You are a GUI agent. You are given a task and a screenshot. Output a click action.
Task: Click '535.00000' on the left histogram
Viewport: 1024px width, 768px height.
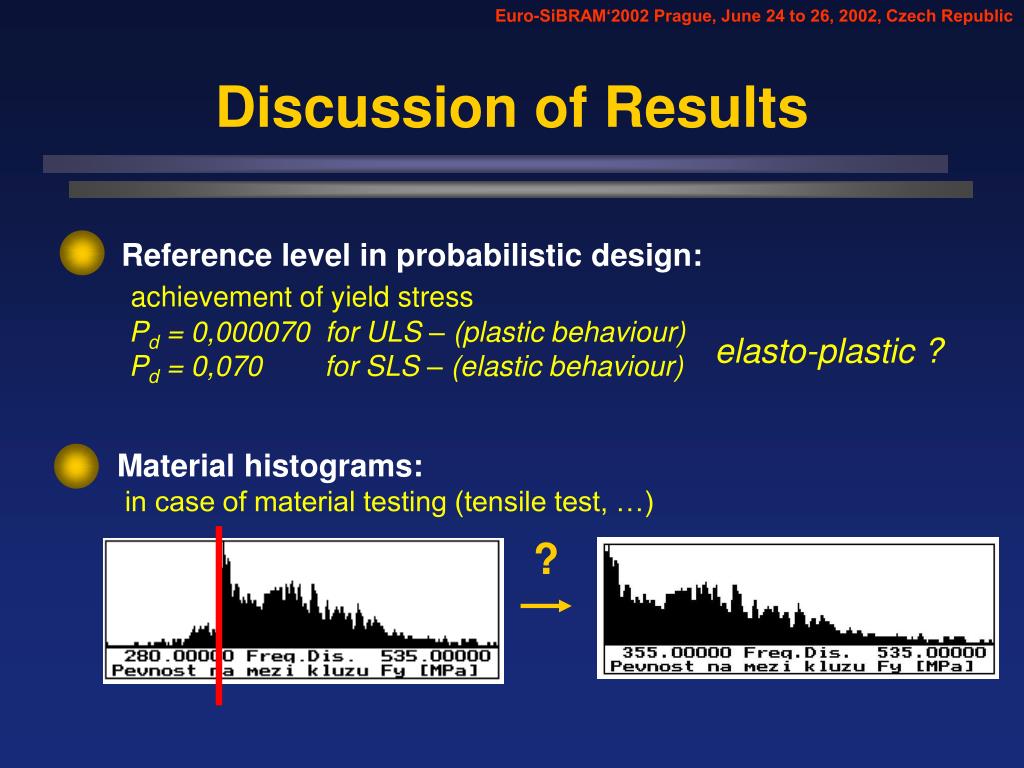click(436, 656)
